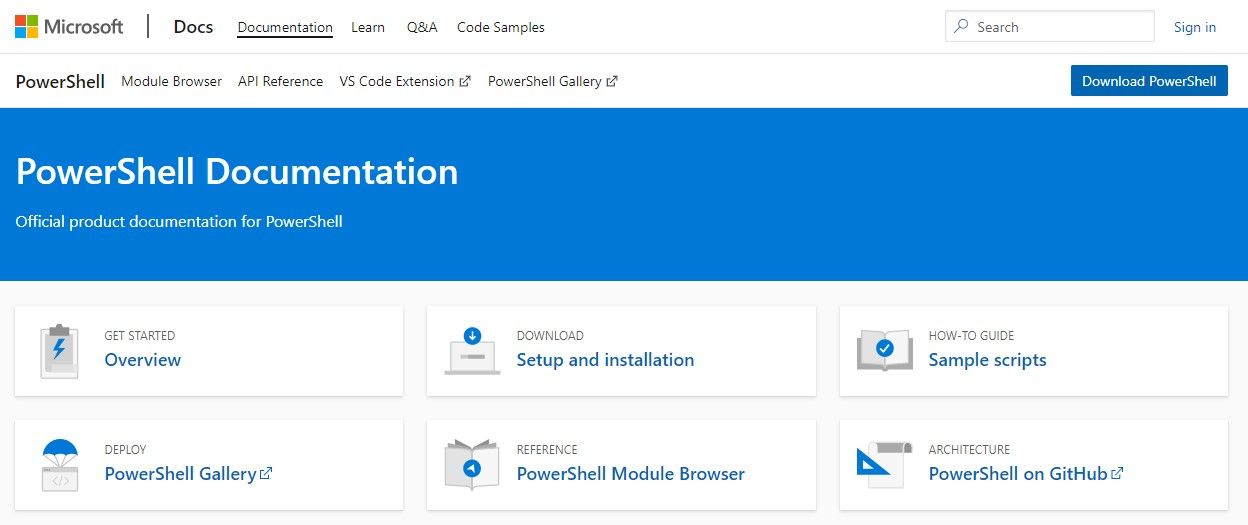The image size is (1248, 525).
Task: Click the PowerShell product title
Action: tap(60, 82)
